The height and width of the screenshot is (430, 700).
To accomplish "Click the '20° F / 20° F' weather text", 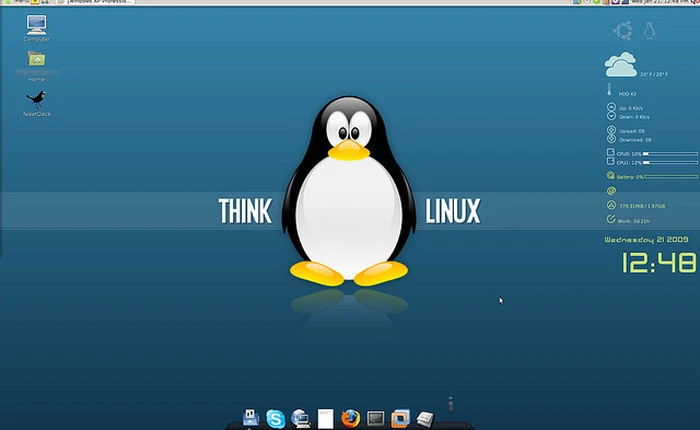I will click(654, 74).
